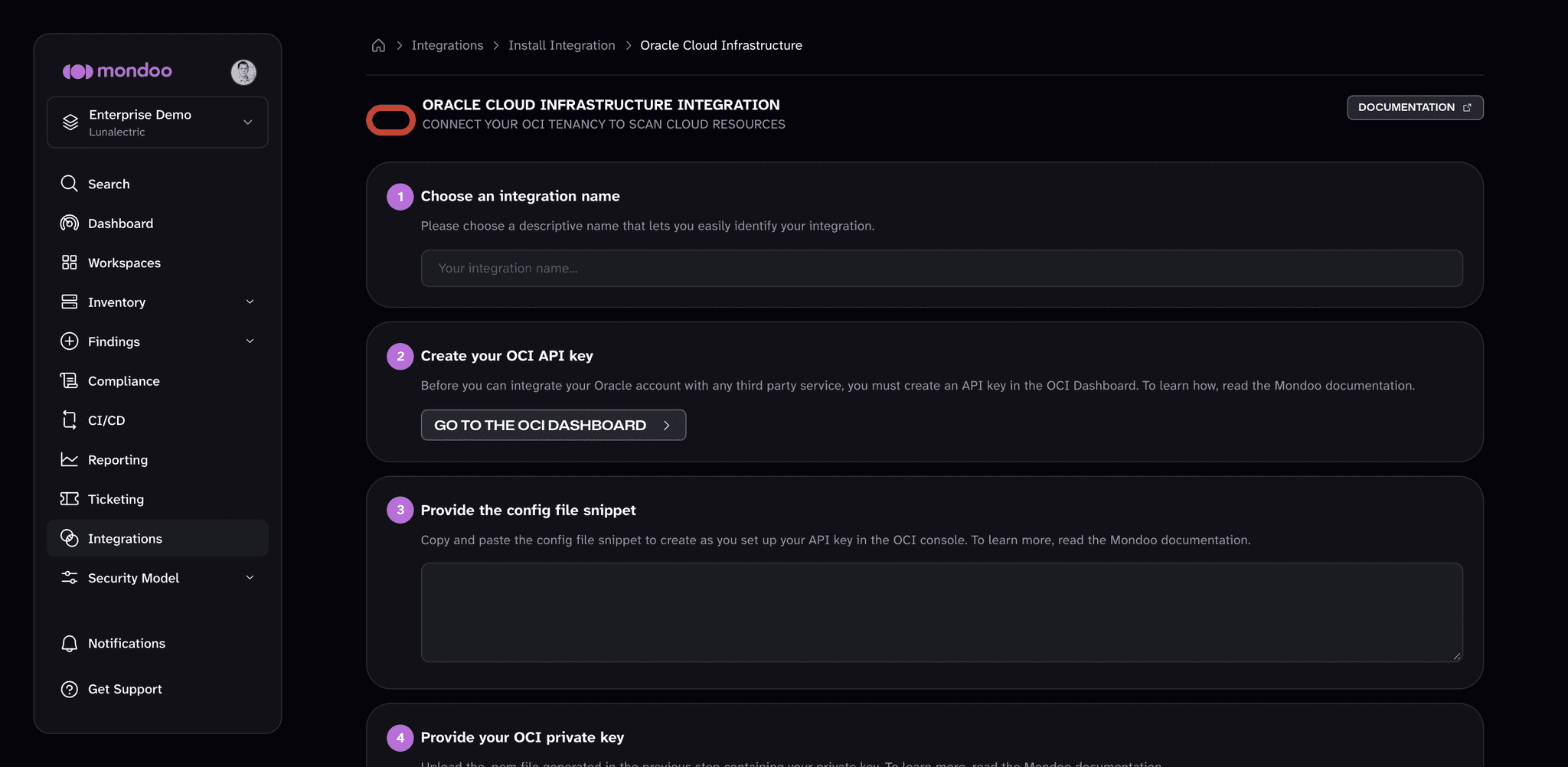Click the Workspaces grid icon
This screenshot has width=1568, height=767.
pyautogui.click(x=69, y=263)
